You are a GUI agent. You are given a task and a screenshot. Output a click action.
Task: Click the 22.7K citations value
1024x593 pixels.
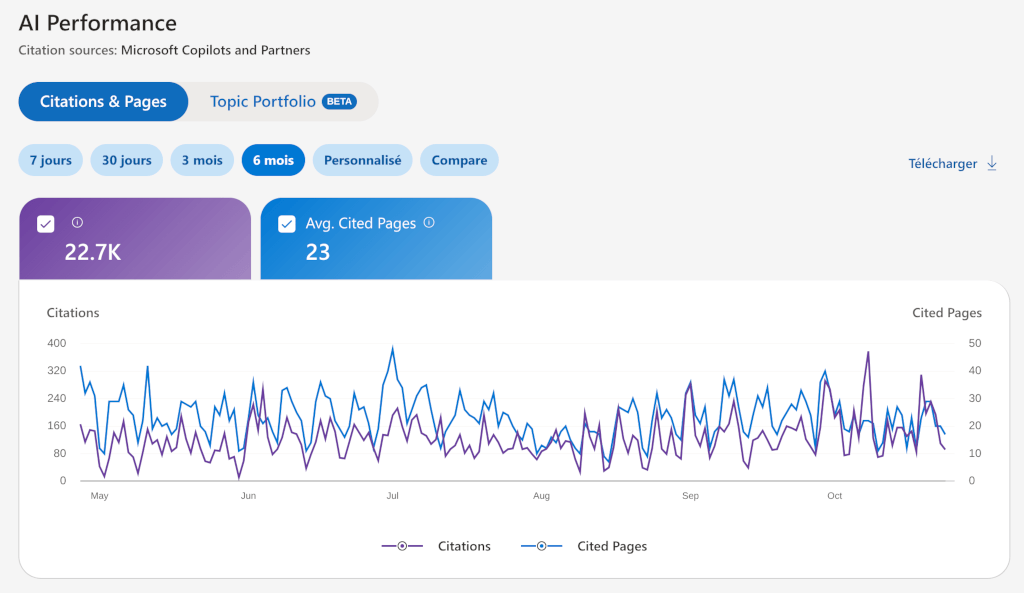[x=93, y=252]
